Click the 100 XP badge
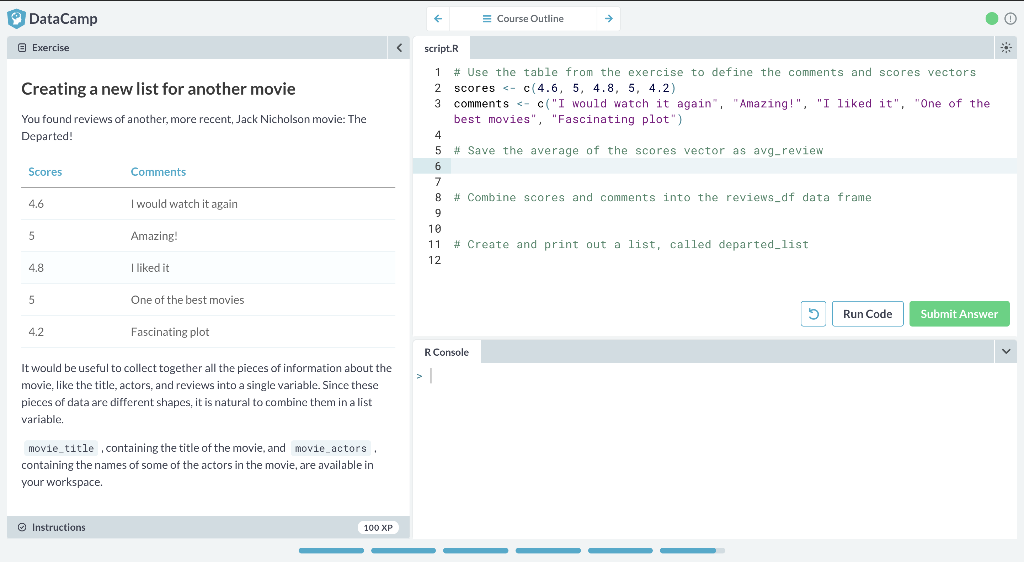The height and width of the screenshot is (562, 1024). coord(378,527)
